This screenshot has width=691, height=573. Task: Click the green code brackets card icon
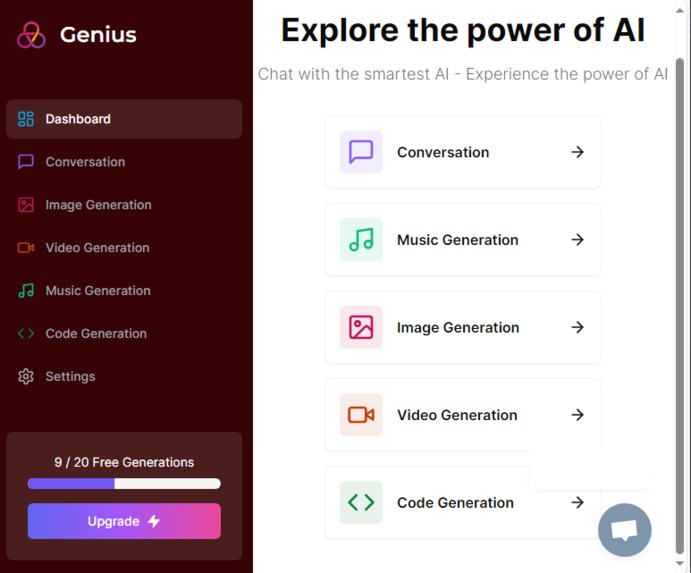[361, 502]
